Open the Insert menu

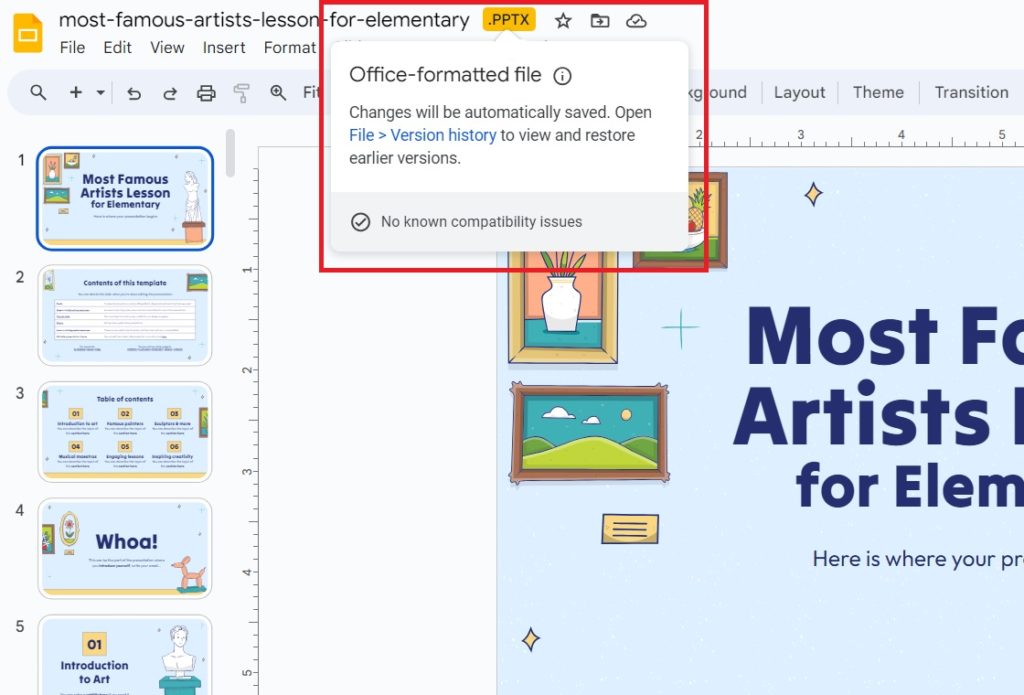pos(223,47)
